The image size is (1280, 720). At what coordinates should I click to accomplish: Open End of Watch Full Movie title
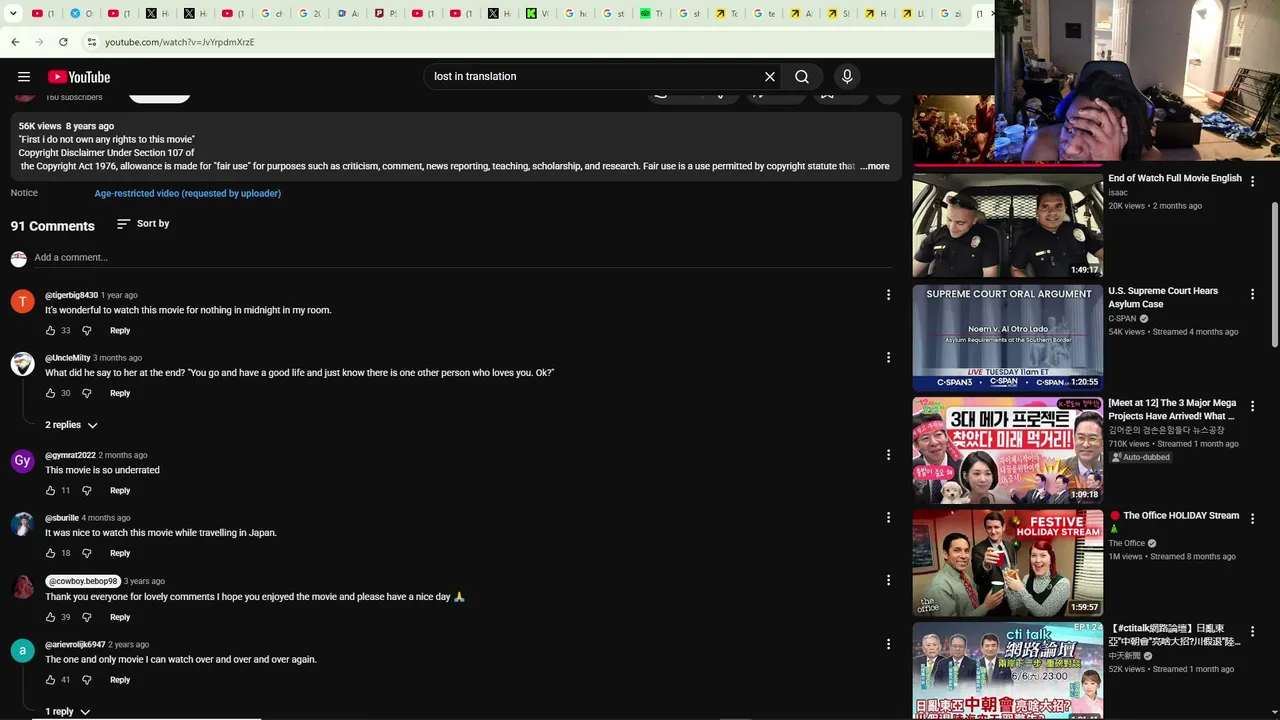(x=1175, y=179)
